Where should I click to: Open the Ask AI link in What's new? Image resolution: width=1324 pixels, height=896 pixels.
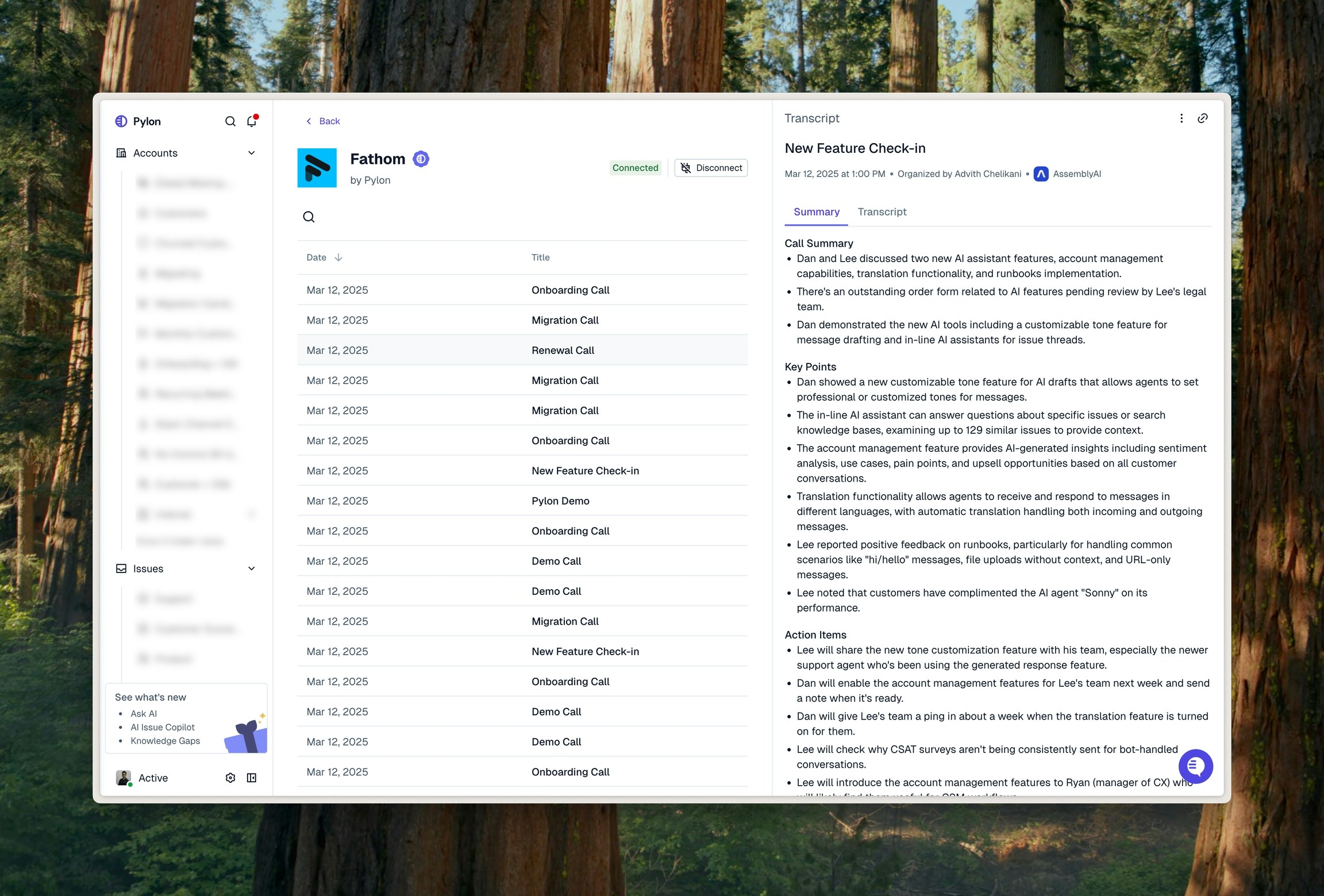(x=144, y=713)
